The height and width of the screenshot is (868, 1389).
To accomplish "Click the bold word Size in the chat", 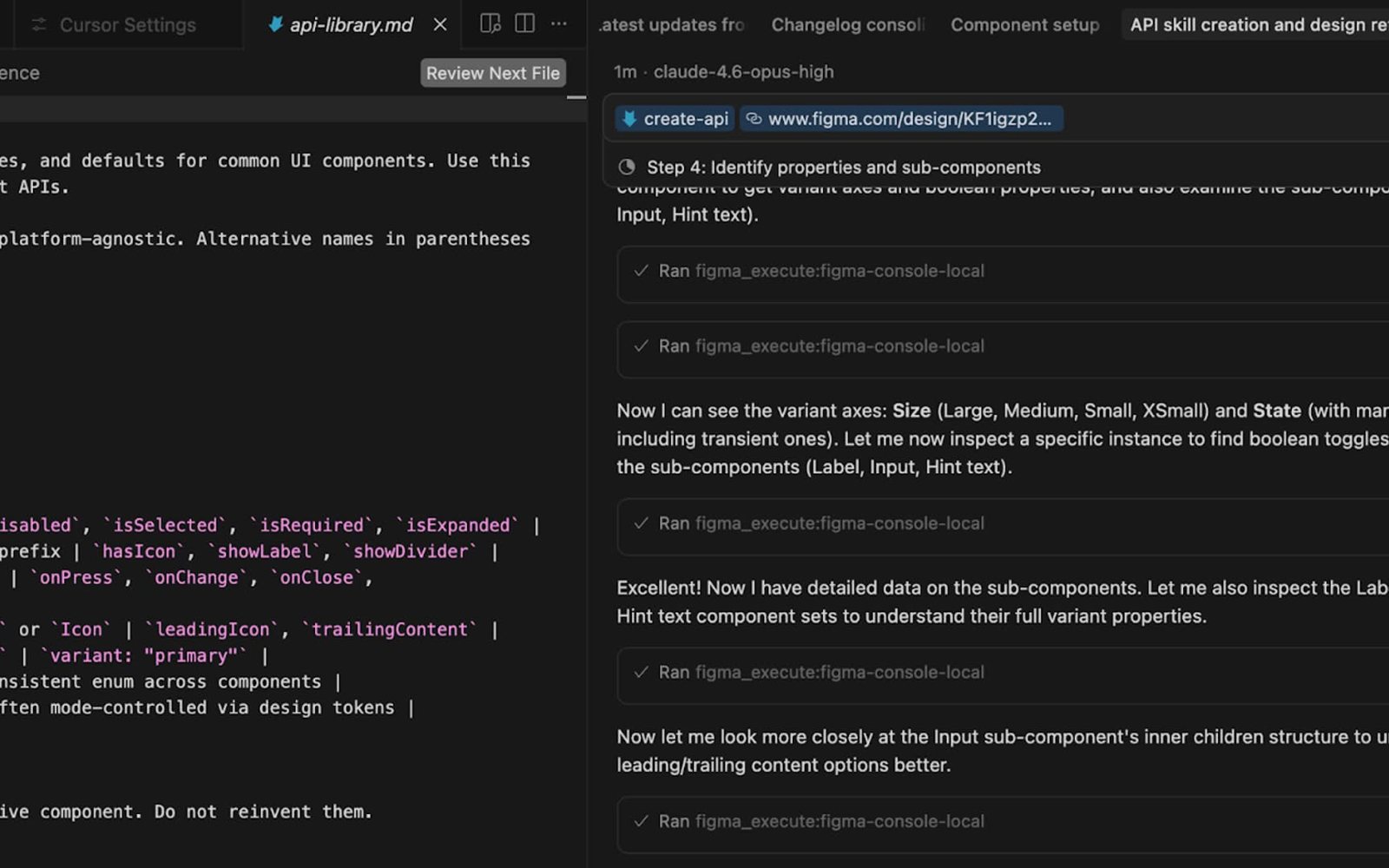I will point(912,411).
